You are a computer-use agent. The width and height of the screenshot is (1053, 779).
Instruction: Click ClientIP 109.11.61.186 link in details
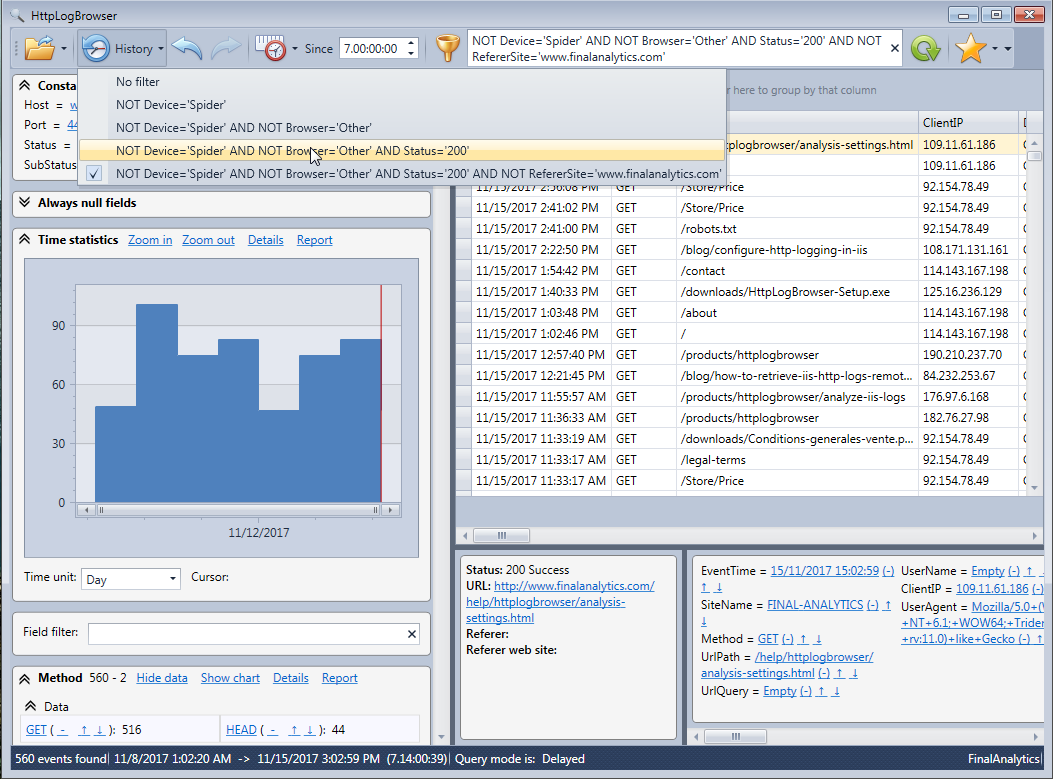click(x=992, y=589)
